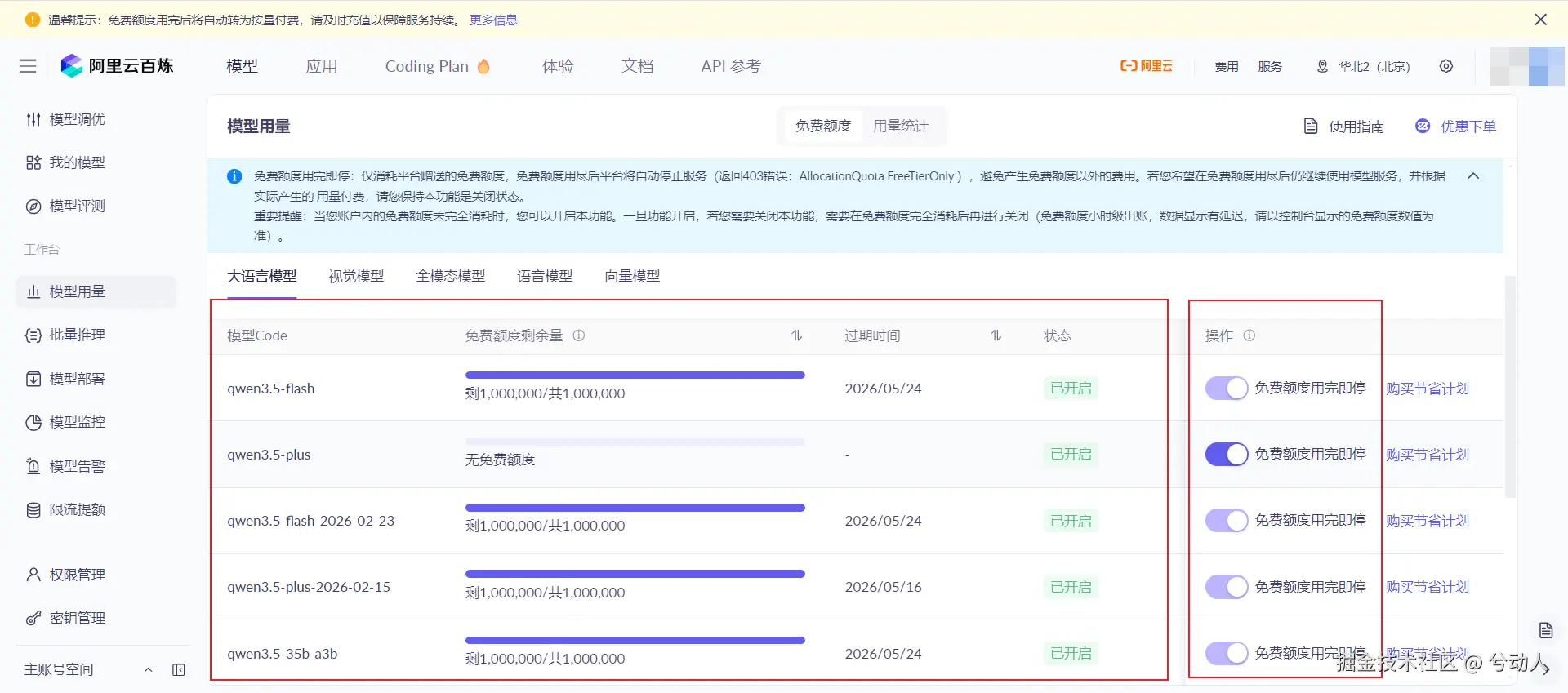Screen dimensions: 1568x693
Task: Click the info icon next to 操作
Action: tap(1249, 335)
